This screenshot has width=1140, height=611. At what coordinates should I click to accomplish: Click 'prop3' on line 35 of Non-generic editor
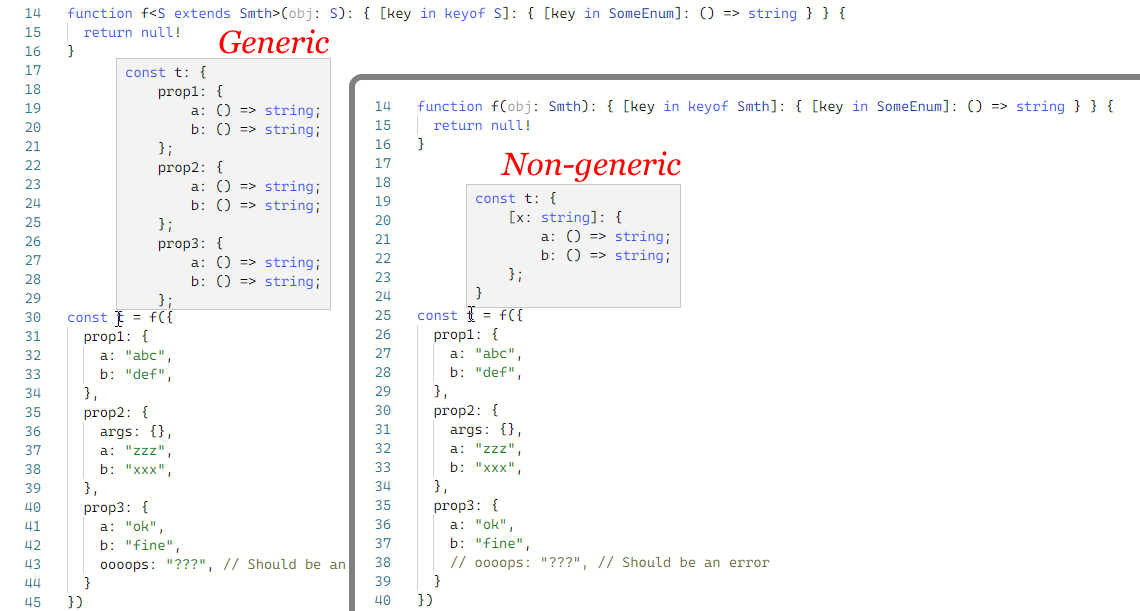point(454,505)
